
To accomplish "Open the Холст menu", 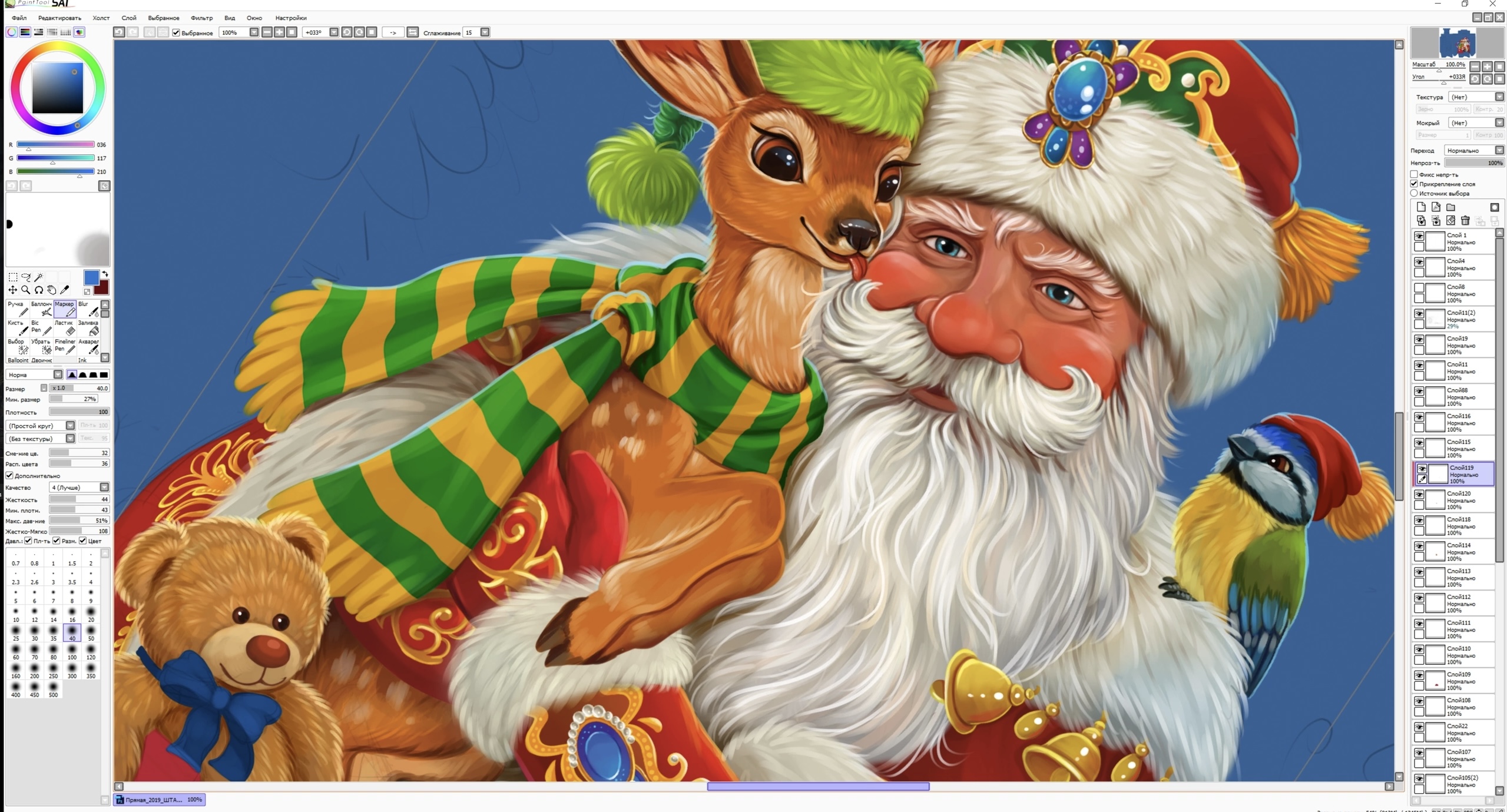I will coord(101,18).
